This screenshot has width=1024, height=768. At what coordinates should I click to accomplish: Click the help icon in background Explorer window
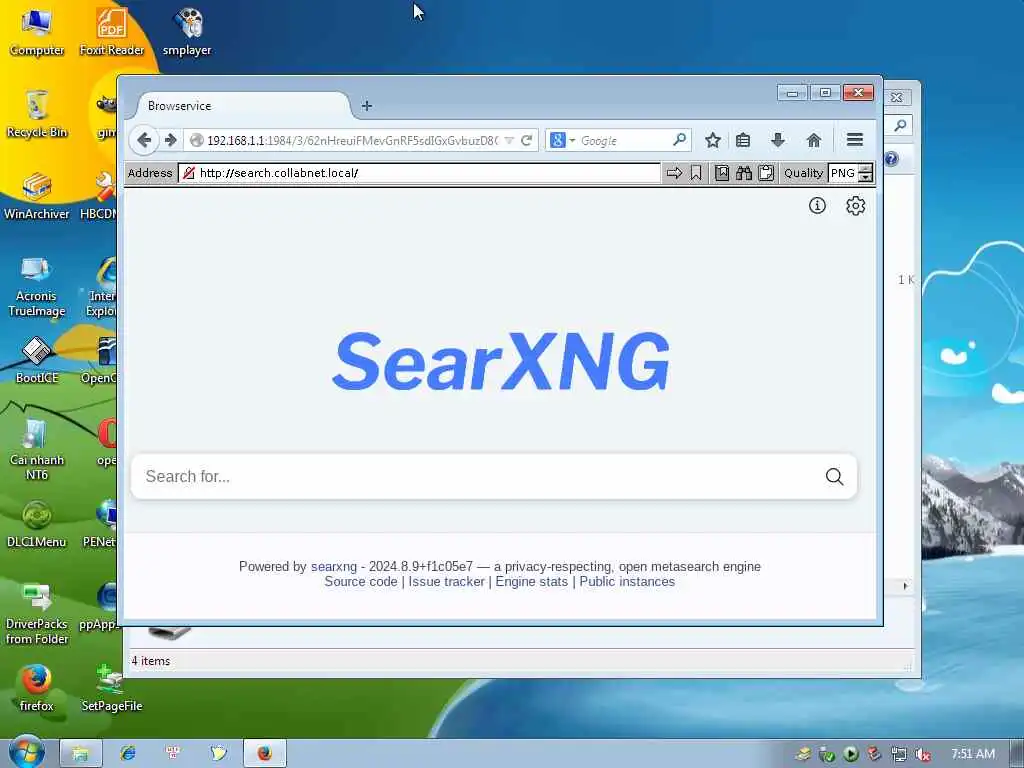point(892,159)
